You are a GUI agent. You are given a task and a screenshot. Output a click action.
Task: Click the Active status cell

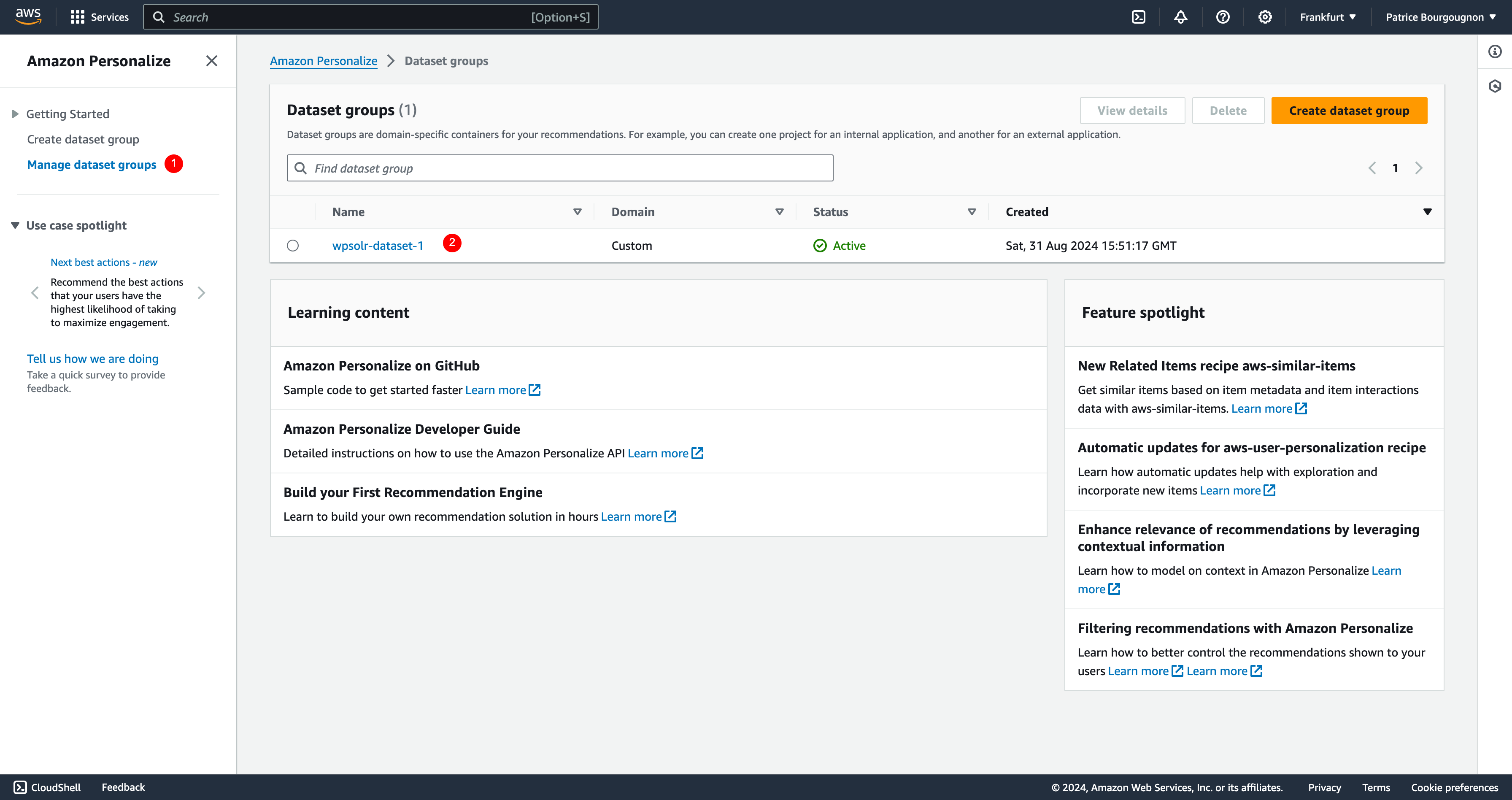click(840, 245)
